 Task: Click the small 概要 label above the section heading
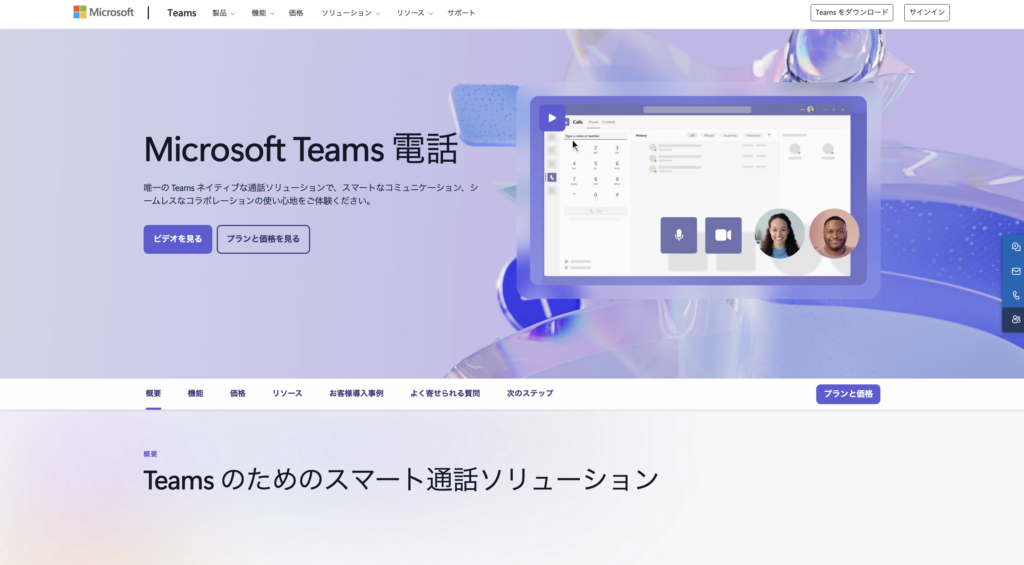pyautogui.click(x=150, y=454)
